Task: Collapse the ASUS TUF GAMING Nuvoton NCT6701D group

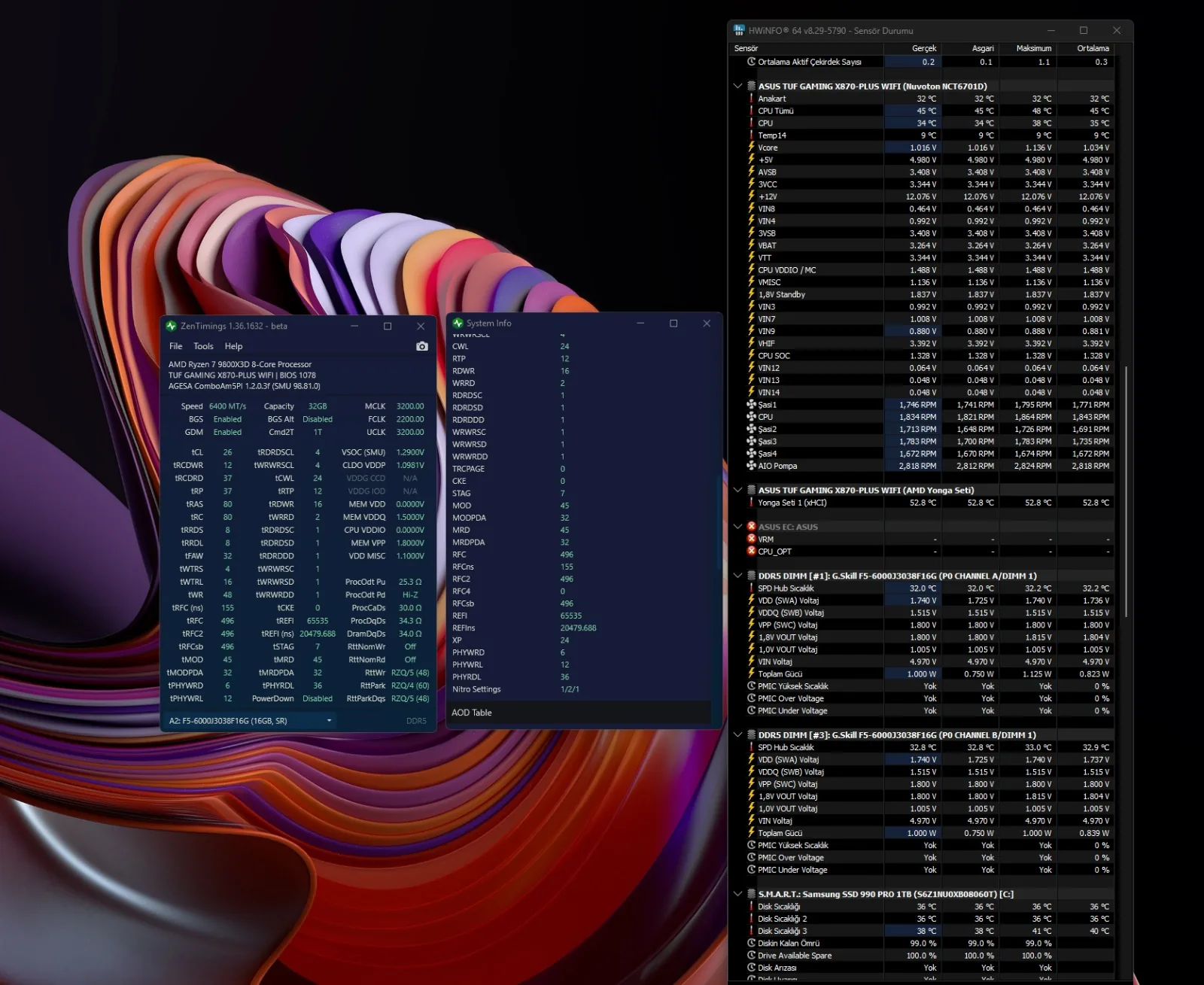Action: 737,86
